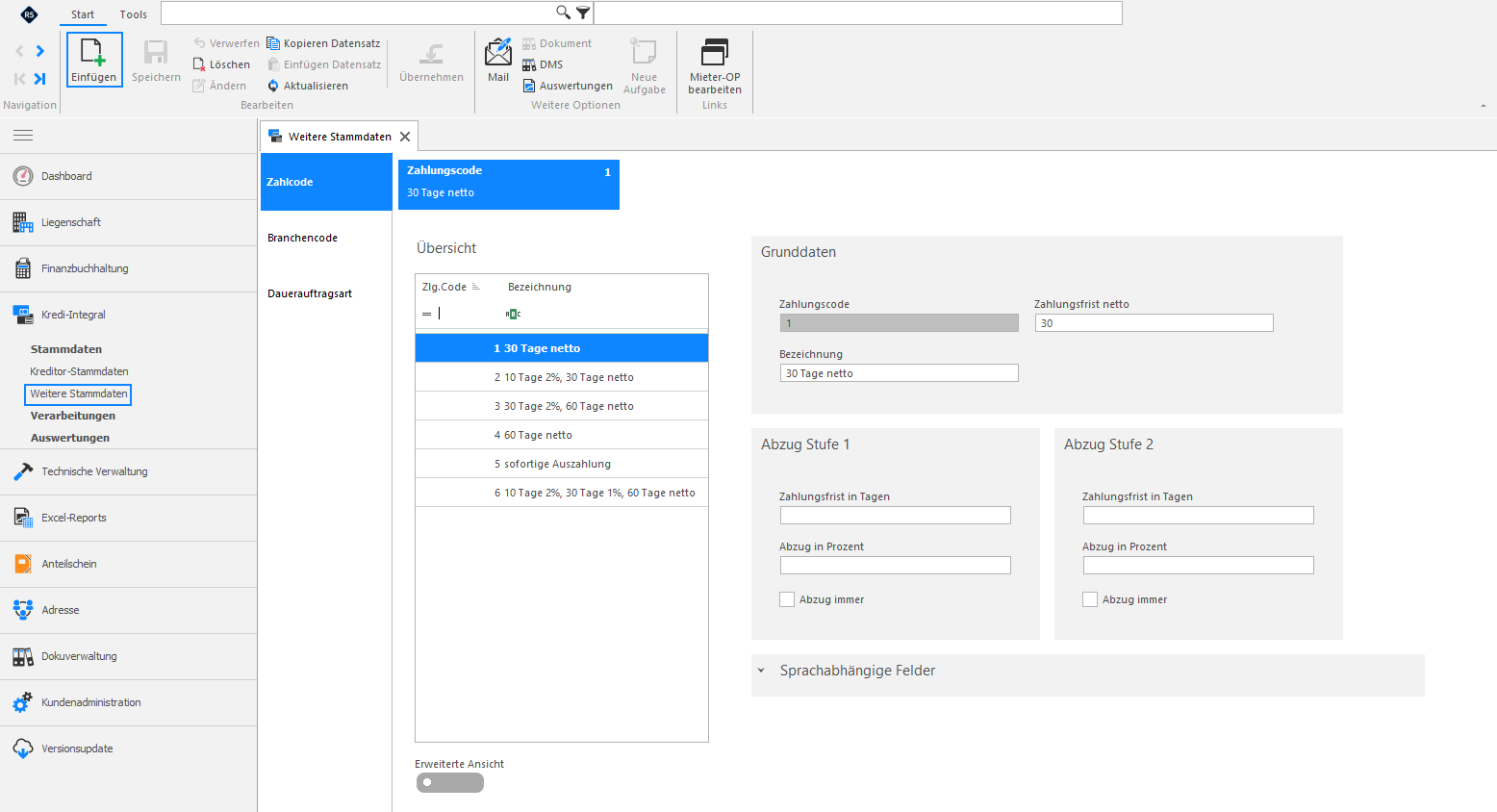Click the search magnifier icon
The width and height of the screenshot is (1497, 812).
click(563, 13)
